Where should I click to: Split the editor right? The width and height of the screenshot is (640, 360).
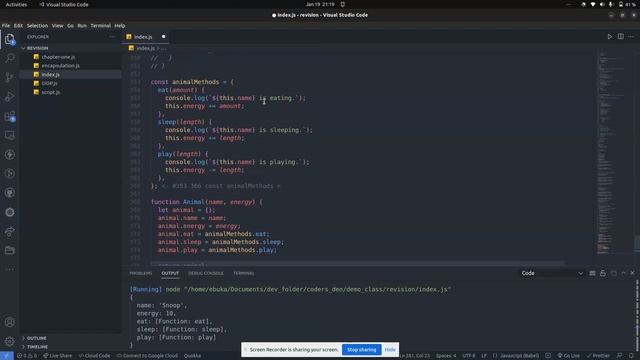(x=620, y=36)
